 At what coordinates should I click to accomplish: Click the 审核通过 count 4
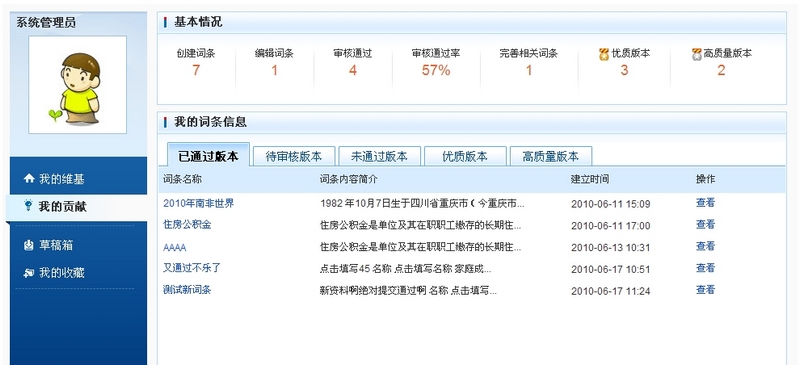353,70
